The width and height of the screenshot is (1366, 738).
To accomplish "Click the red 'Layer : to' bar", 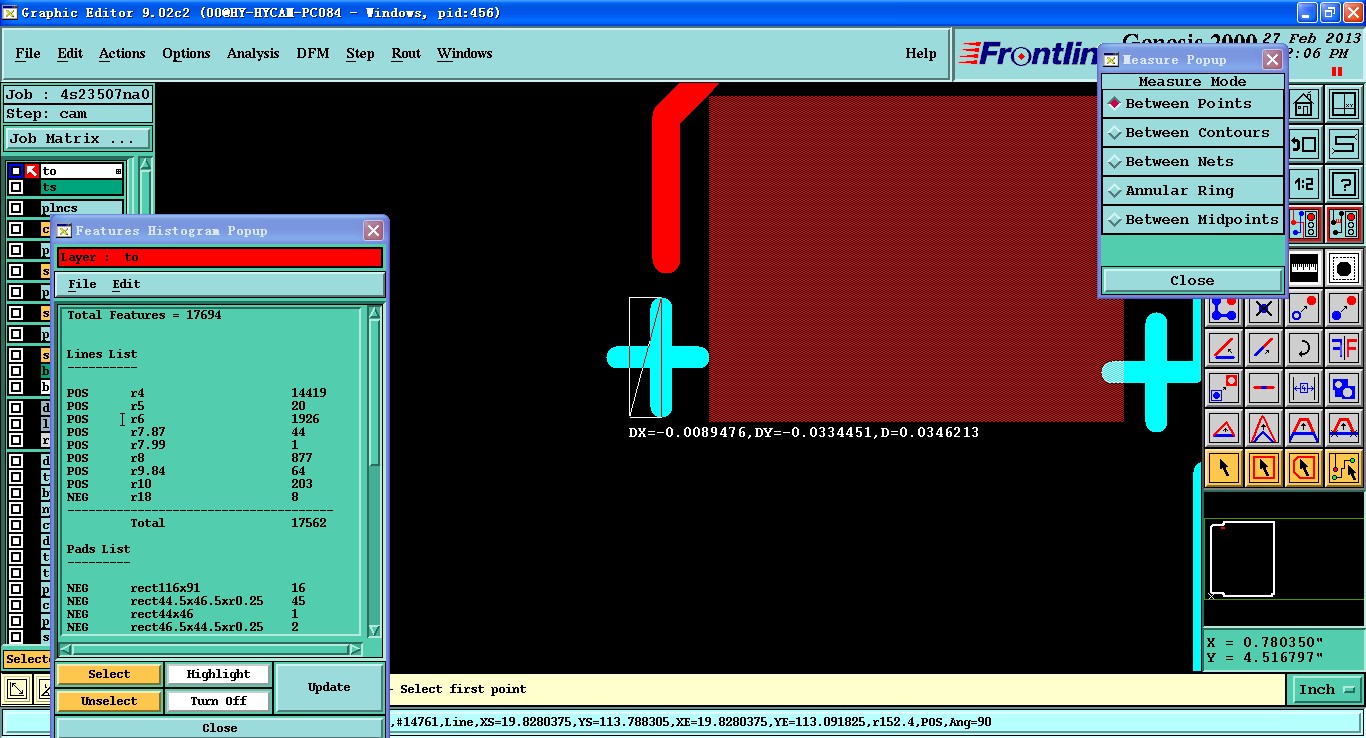I will coord(220,257).
